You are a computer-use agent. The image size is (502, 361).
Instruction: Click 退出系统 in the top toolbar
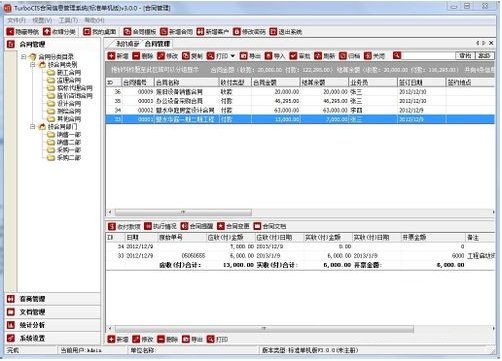(x=286, y=32)
